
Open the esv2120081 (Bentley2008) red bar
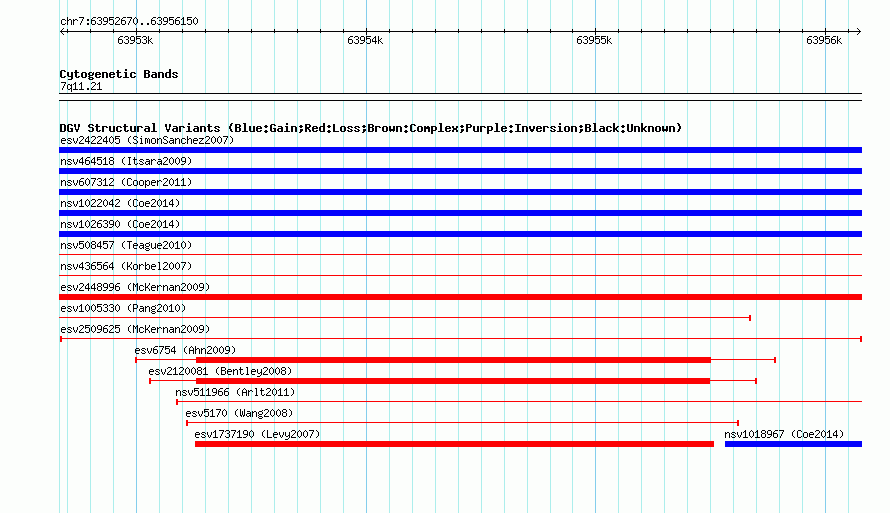(453, 381)
